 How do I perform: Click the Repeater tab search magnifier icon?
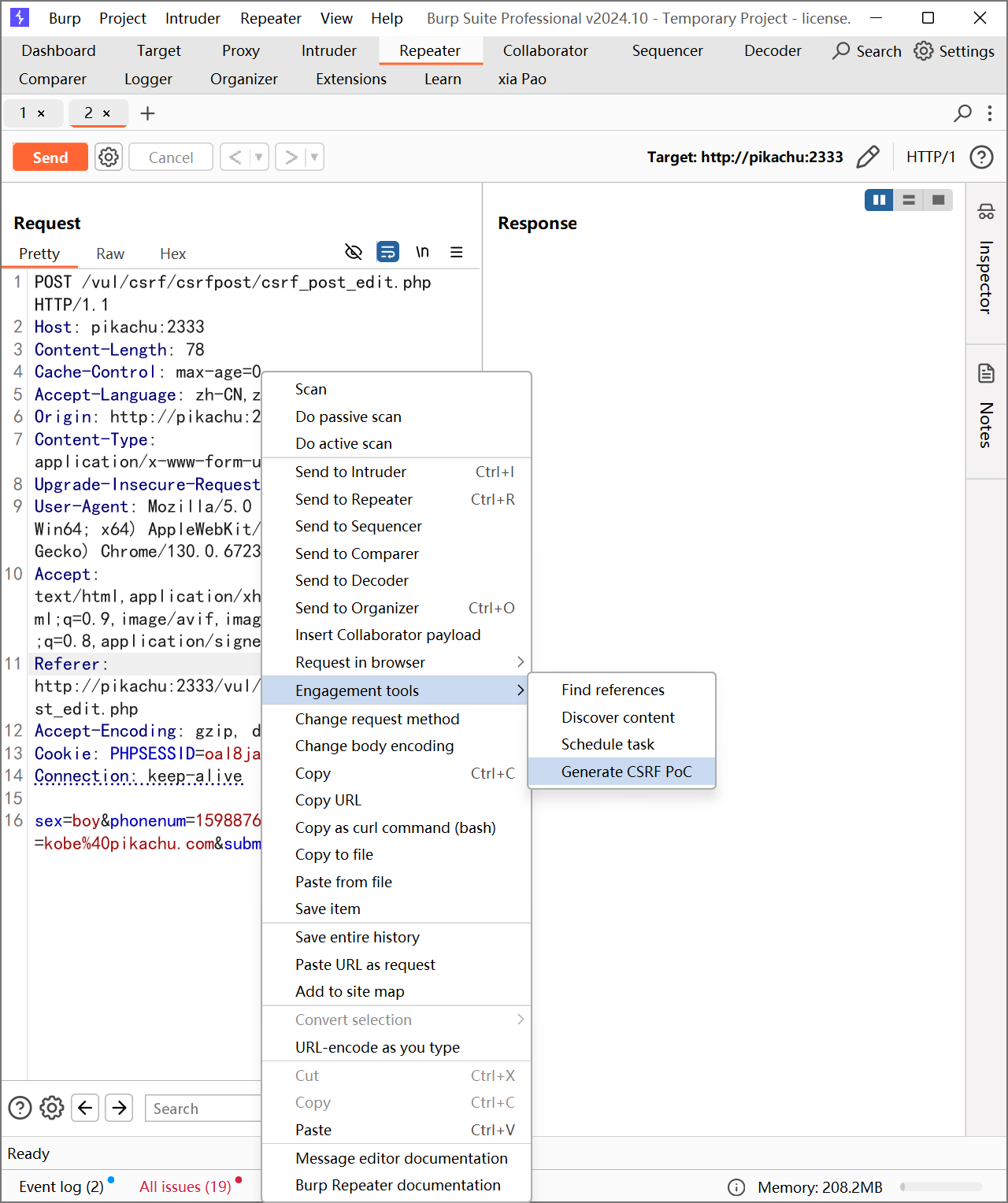962,113
